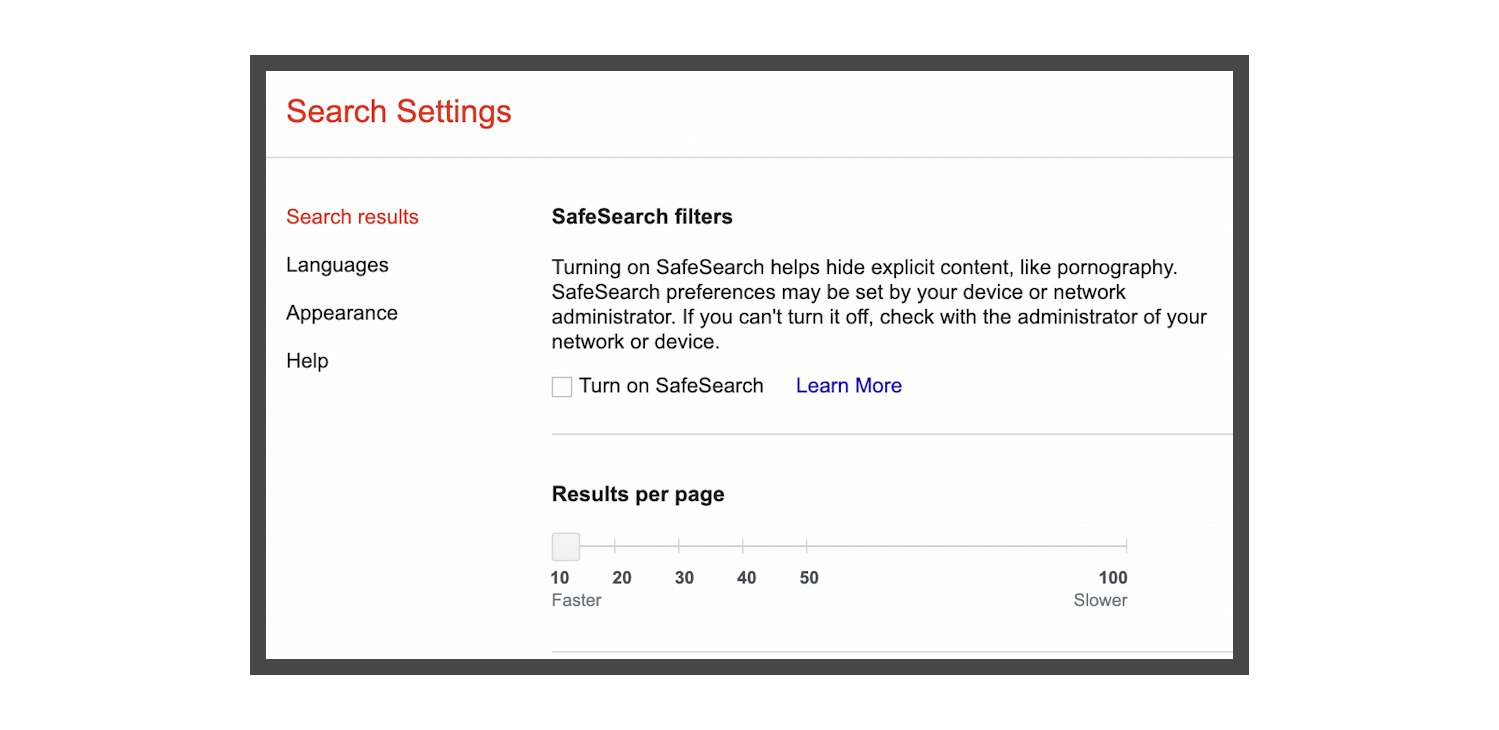
Task: Click the Slower label below the slider
Action: [x=1100, y=600]
